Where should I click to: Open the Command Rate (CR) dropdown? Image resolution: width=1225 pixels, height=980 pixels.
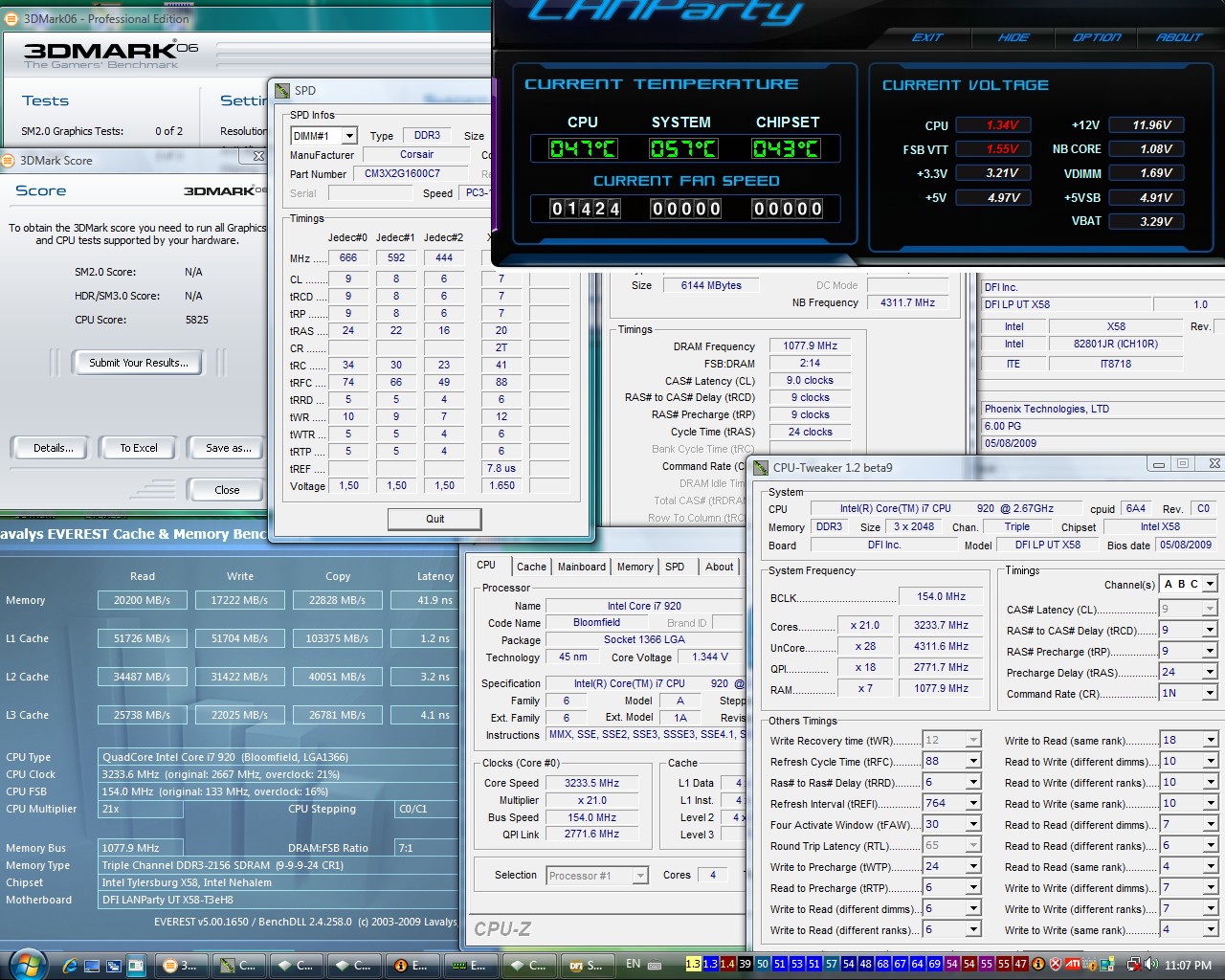(x=1210, y=693)
